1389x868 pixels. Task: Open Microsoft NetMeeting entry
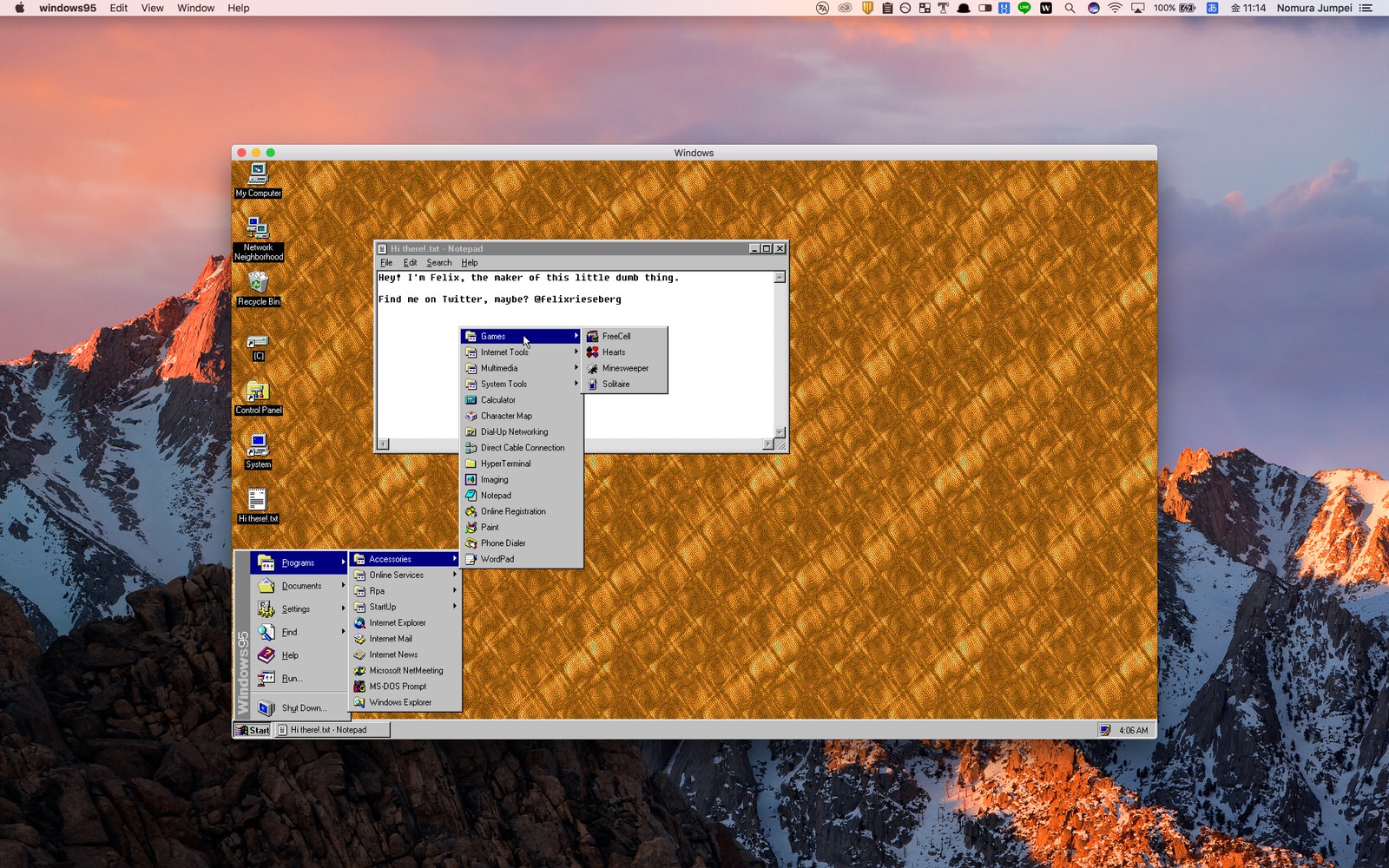[x=405, y=670]
